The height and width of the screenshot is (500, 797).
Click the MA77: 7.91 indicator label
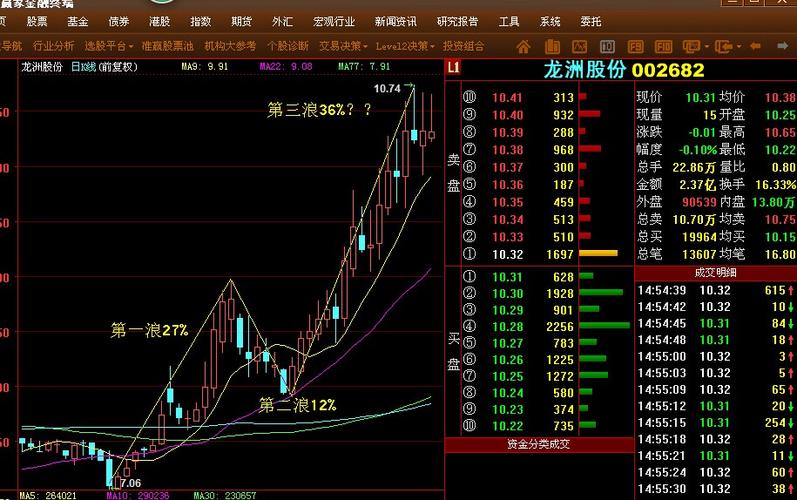click(x=364, y=67)
